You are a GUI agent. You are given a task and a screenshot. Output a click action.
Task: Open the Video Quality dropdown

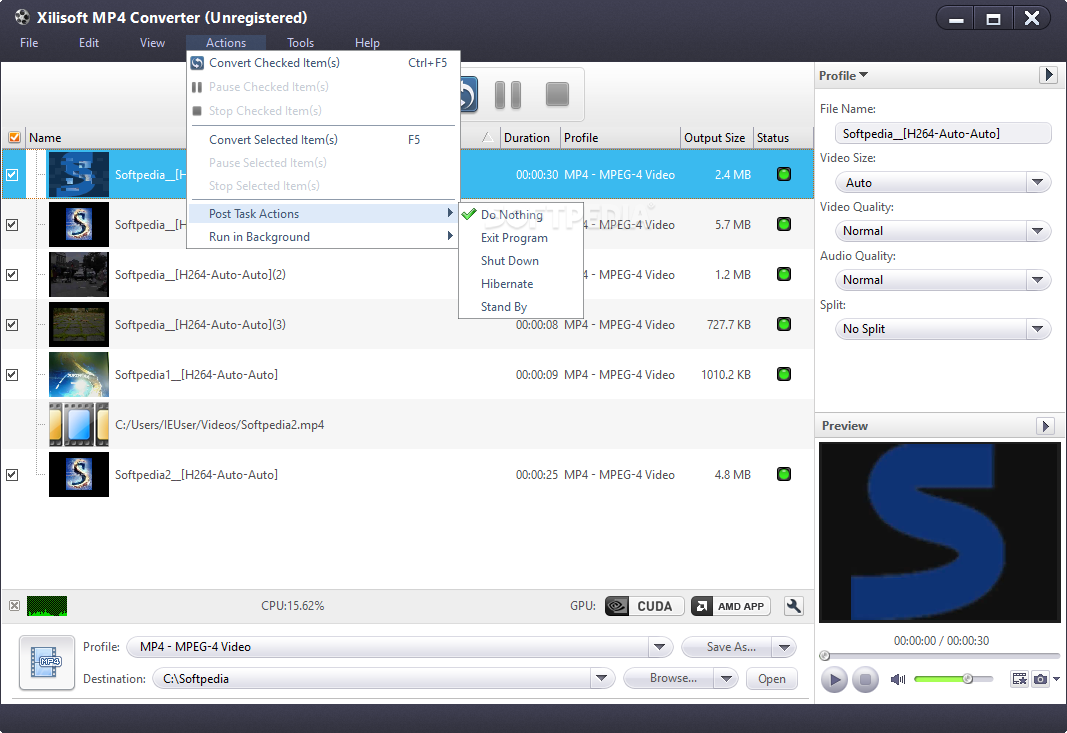[1037, 231]
